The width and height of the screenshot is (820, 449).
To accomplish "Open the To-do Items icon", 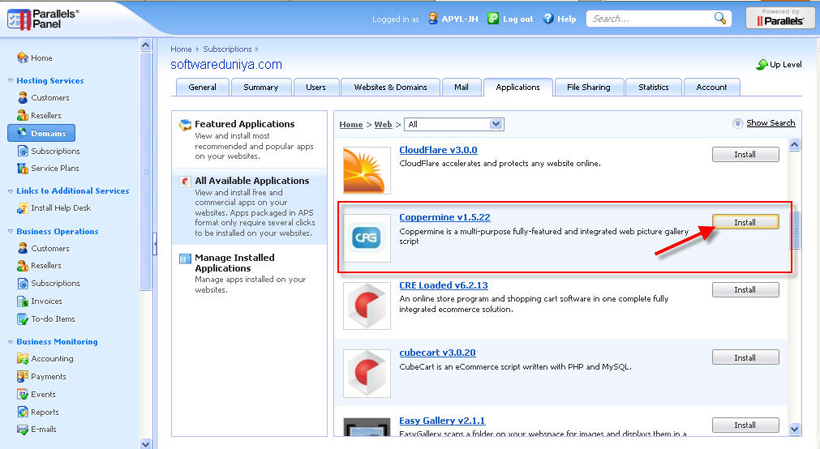I will tap(22, 319).
